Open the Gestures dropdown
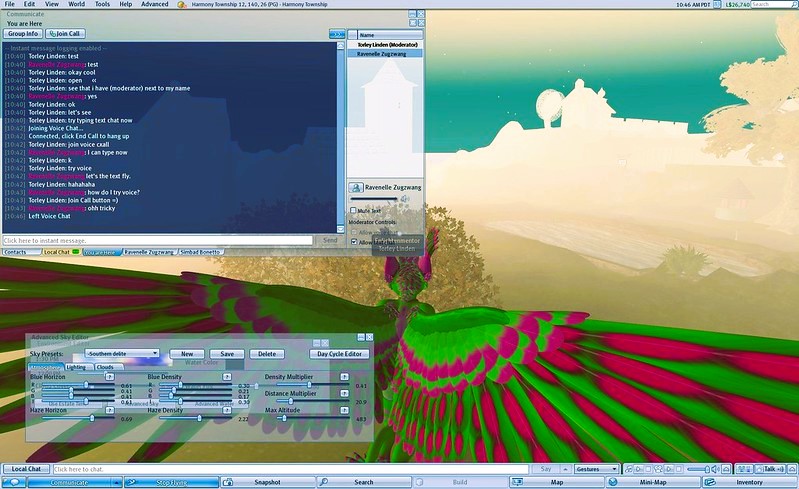This screenshot has width=799, height=489. click(x=596, y=469)
